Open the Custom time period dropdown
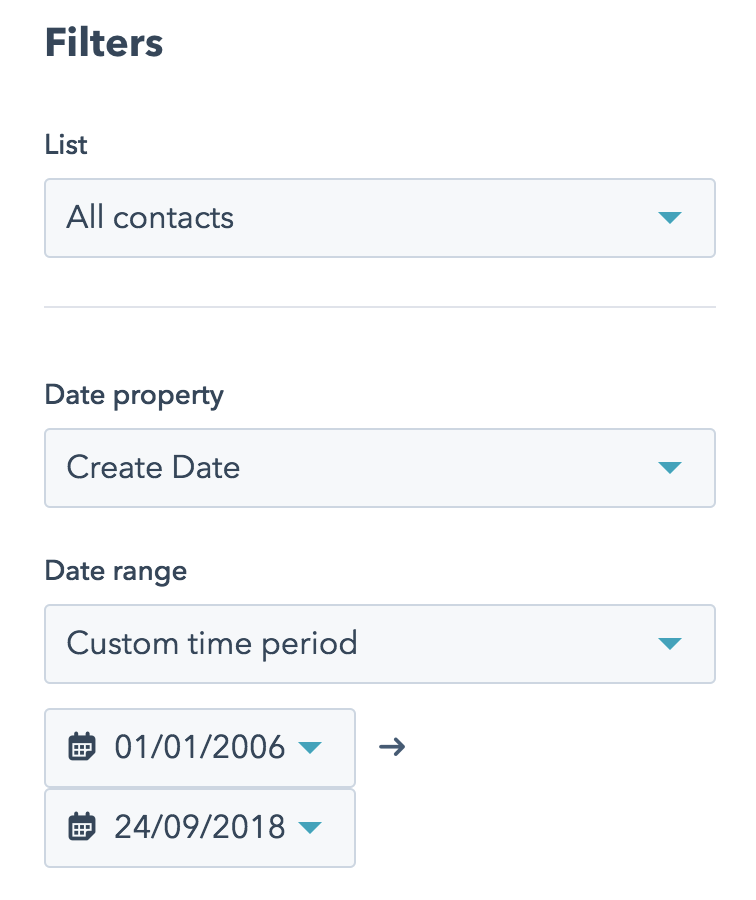Viewport: 756px width, 900px height. [380, 644]
